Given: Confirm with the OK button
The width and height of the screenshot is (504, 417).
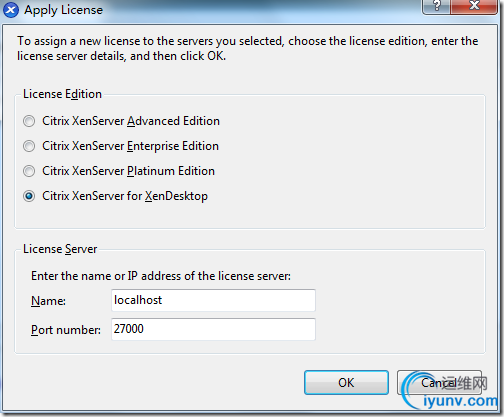Looking at the screenshot, I should pyautogui.click(x=346, y=383).
